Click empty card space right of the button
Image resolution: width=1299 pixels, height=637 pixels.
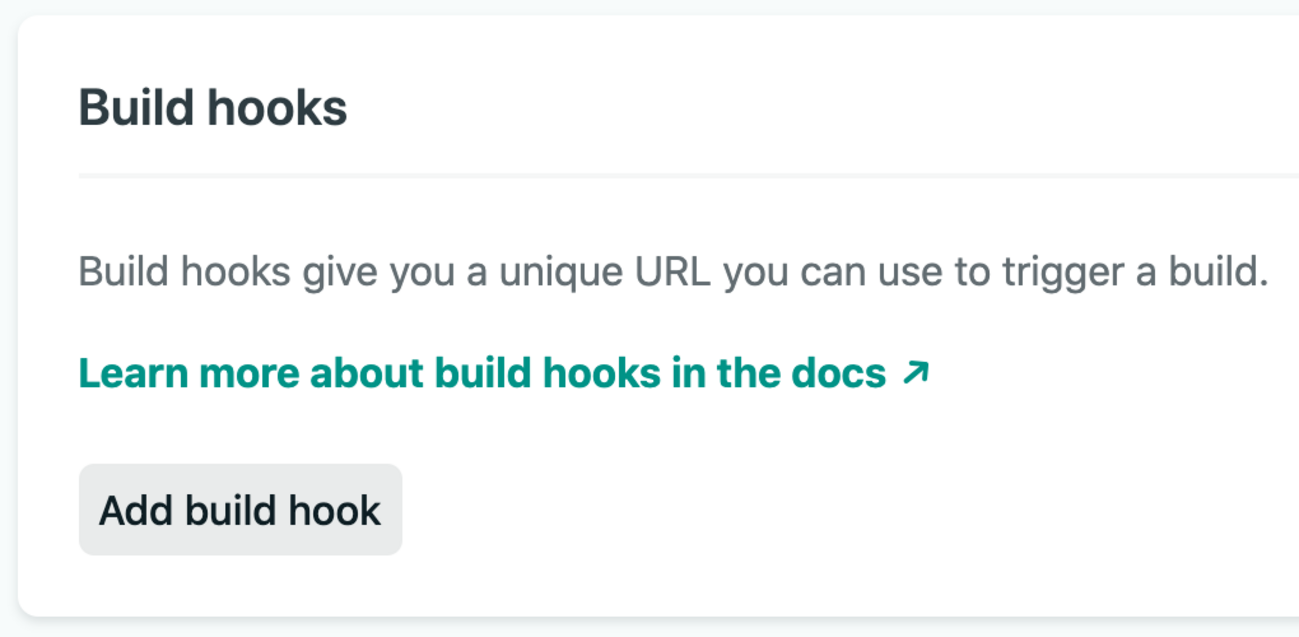pos(800,510)
